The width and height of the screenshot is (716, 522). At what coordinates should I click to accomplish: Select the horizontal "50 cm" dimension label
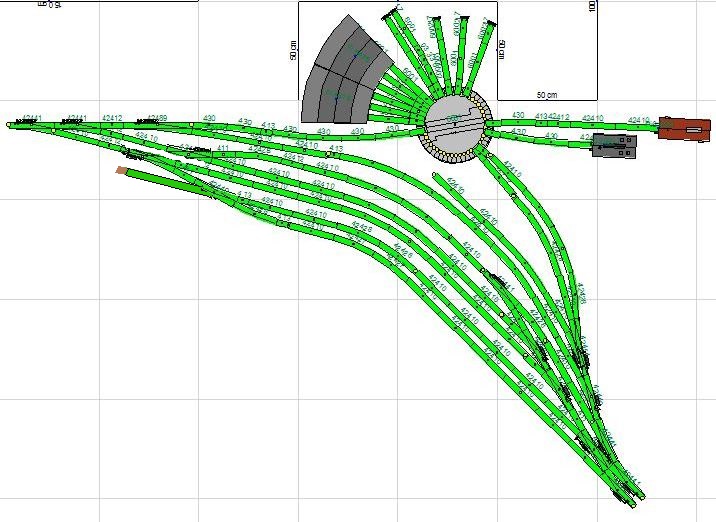tap(545, 95)
